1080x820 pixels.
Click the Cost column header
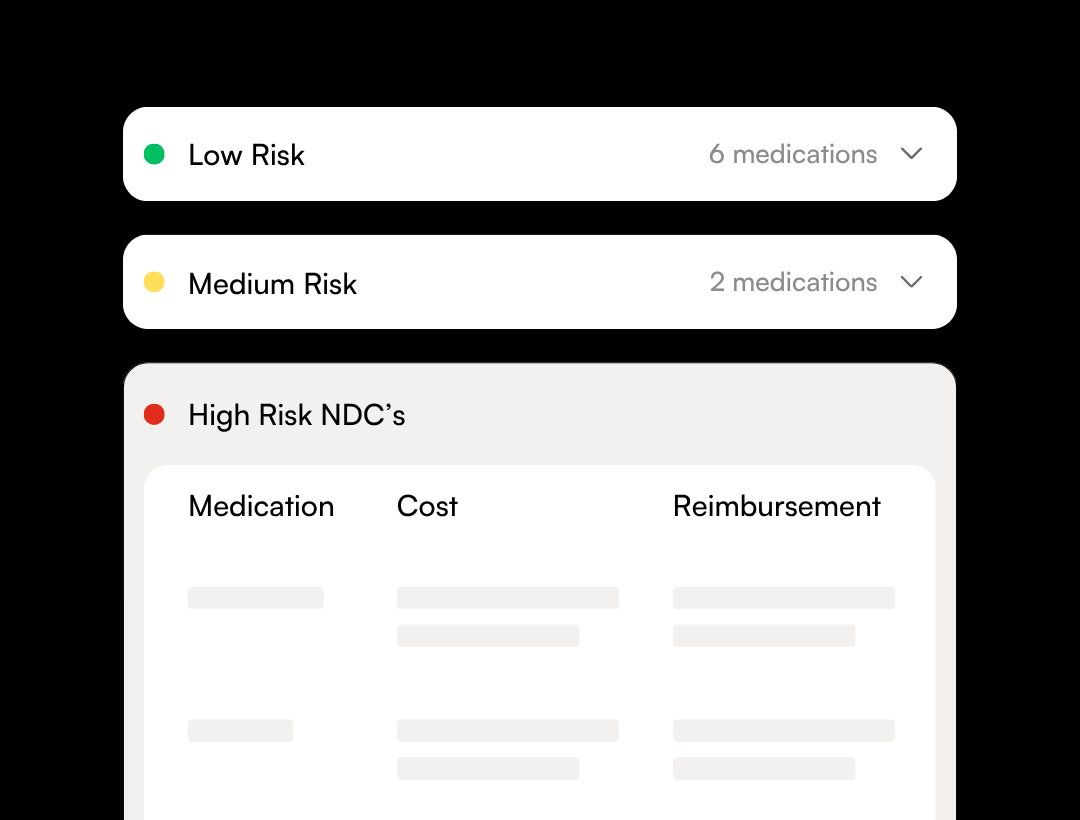coord(427,506)
